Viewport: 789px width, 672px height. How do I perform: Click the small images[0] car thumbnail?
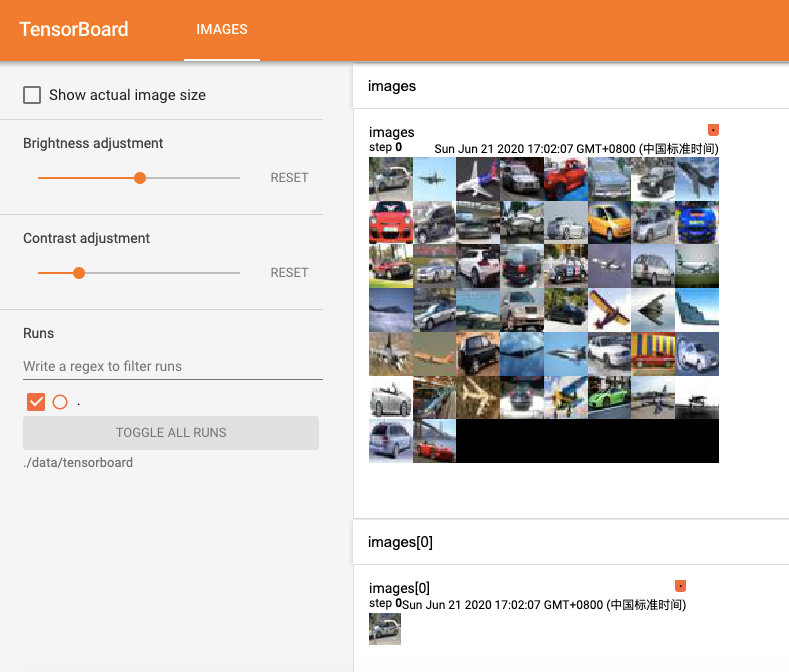coord(385,629)
